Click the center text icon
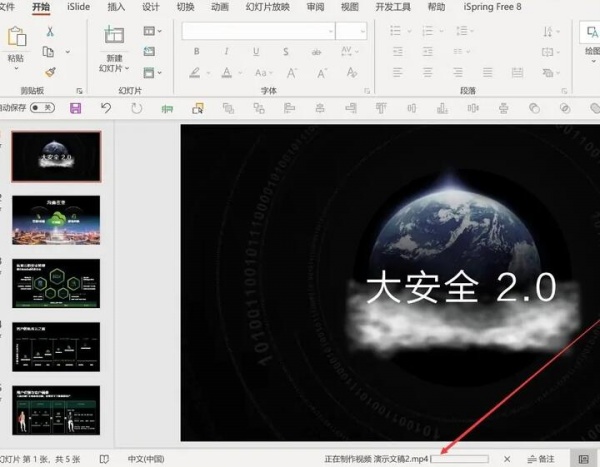The width and height of the screenshot is (600, 467). pyautogui.click(x=427, y=72)
